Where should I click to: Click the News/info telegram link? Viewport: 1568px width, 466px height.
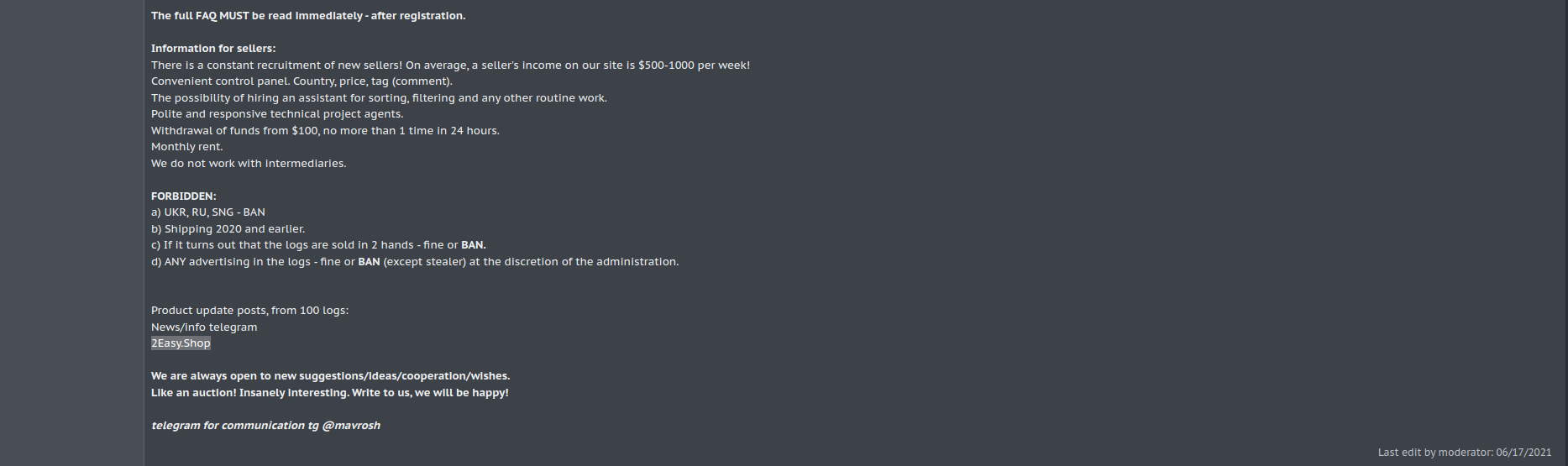tap(204, 327)
